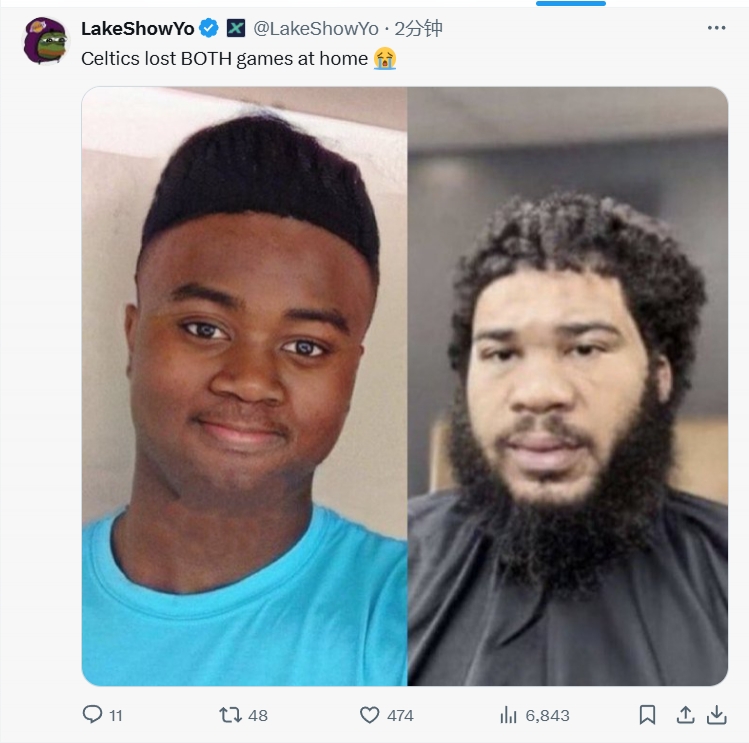The image size is (749, 743).
Task: Click the 474 likes count
Action: (x=400, y=715)
